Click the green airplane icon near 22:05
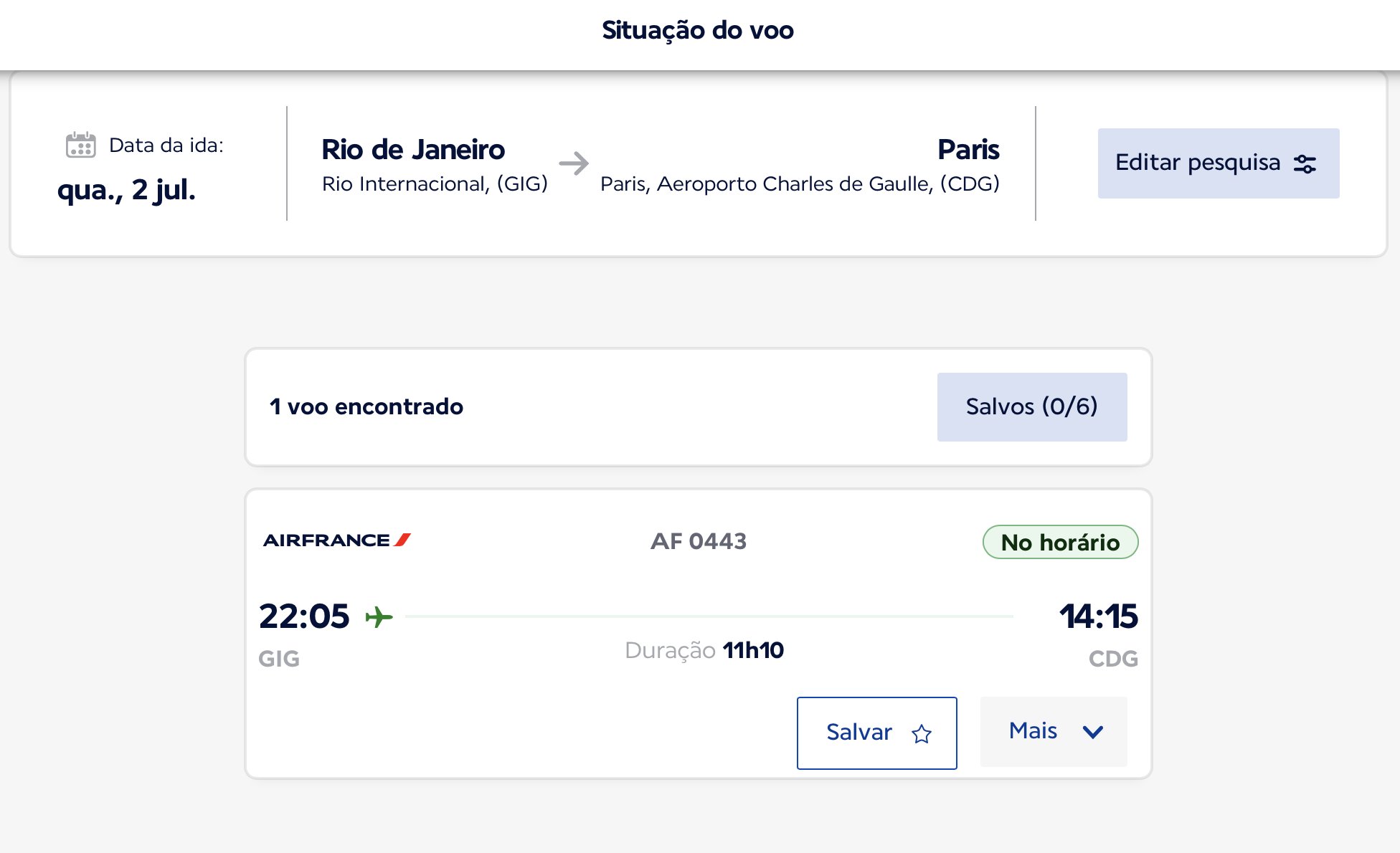Screen dimensions: 1400x853 click(379, 616)
